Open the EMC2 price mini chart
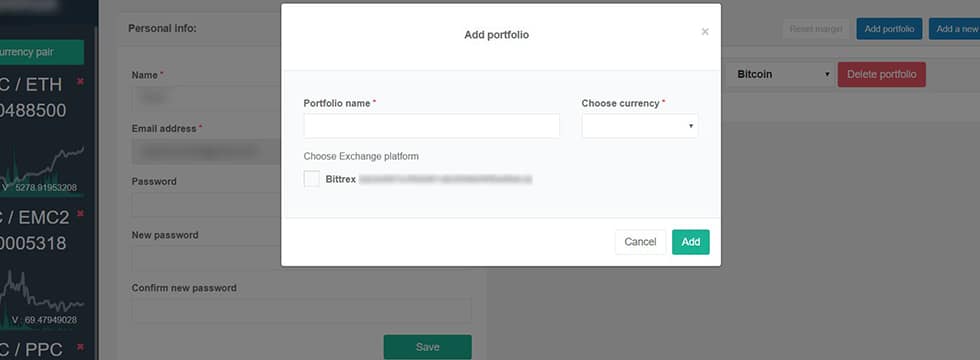Viewport: 980px width, 360px height. pyautogui.click(x=41, y=300)
